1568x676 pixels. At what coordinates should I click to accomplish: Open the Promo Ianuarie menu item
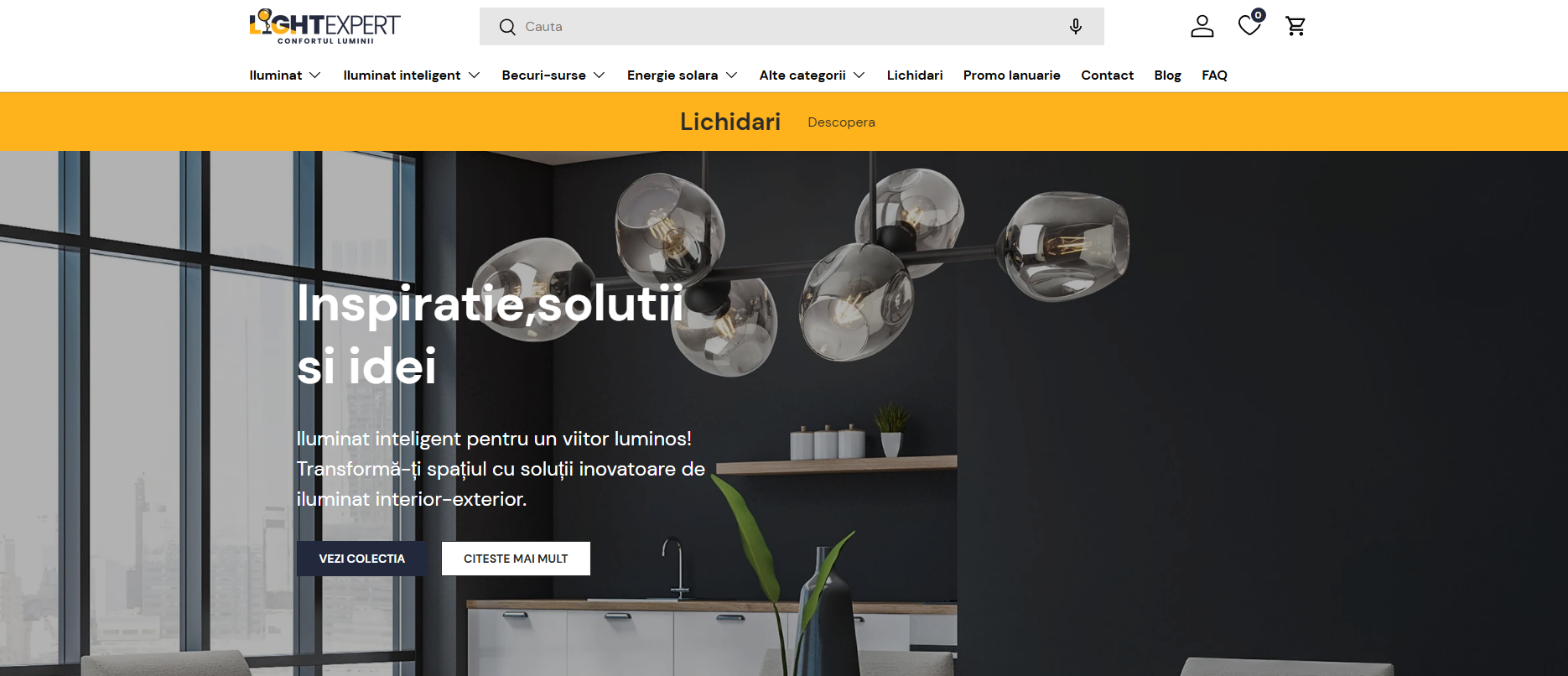click(1011, 75)
